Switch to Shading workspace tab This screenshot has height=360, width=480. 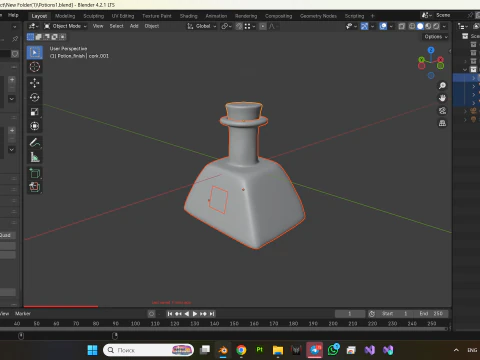(188, 16)
